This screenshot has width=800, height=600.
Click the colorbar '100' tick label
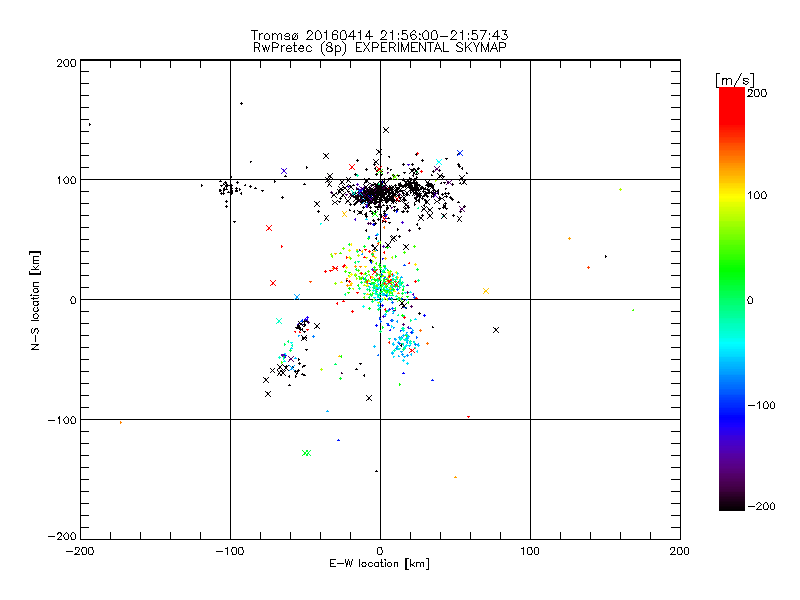coord(757,195)
